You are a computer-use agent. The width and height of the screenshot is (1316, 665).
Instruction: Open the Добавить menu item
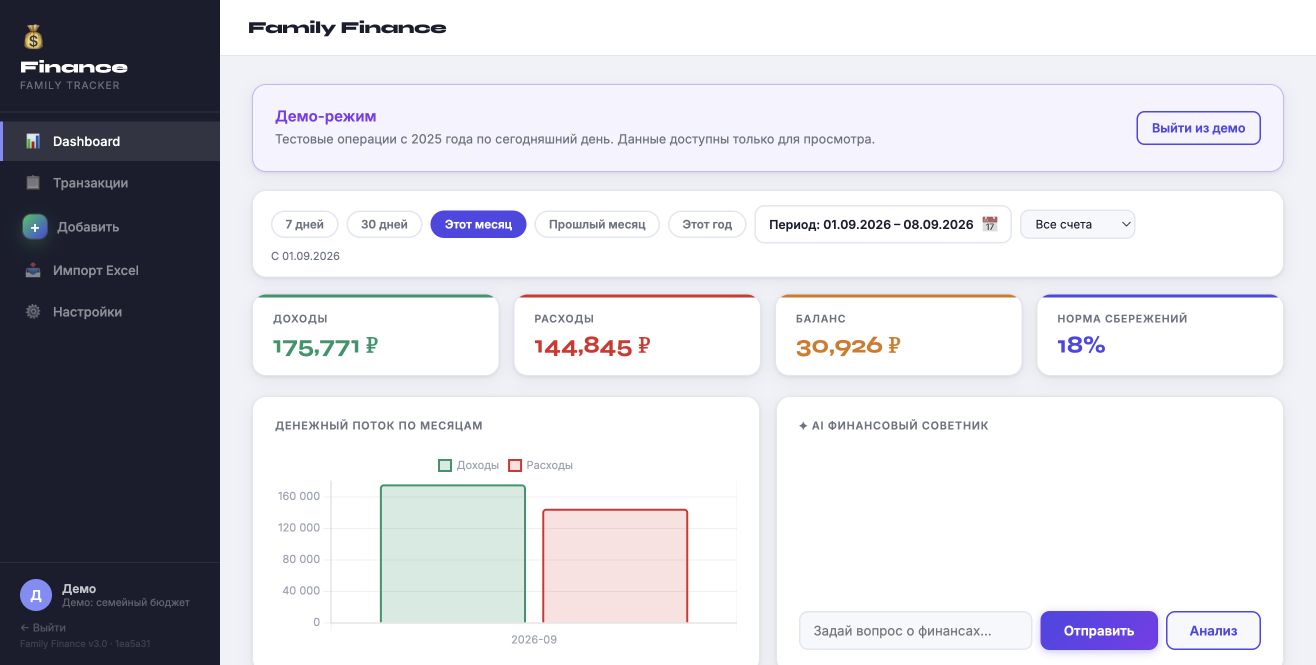pyautogui.click(x=110, y=227)
